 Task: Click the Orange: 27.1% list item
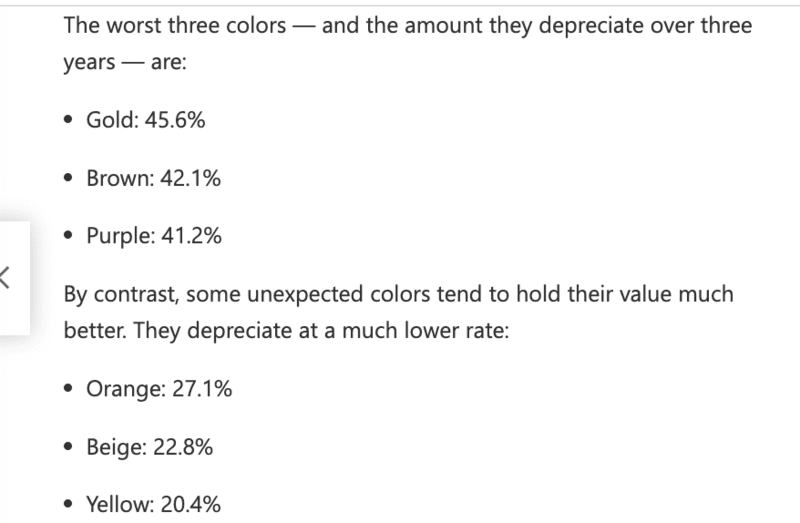[x=159, y=389]
